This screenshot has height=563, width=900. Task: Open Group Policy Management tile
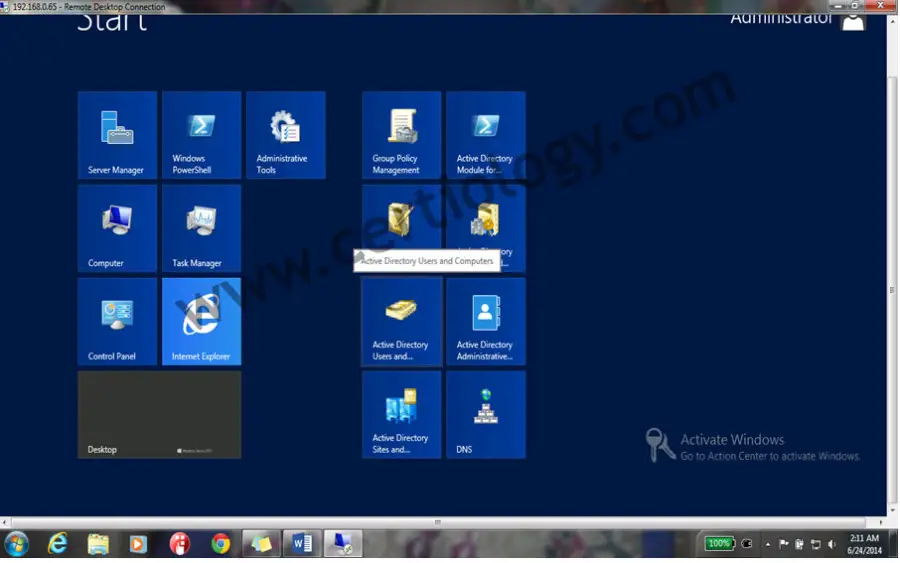click(401, 135)
